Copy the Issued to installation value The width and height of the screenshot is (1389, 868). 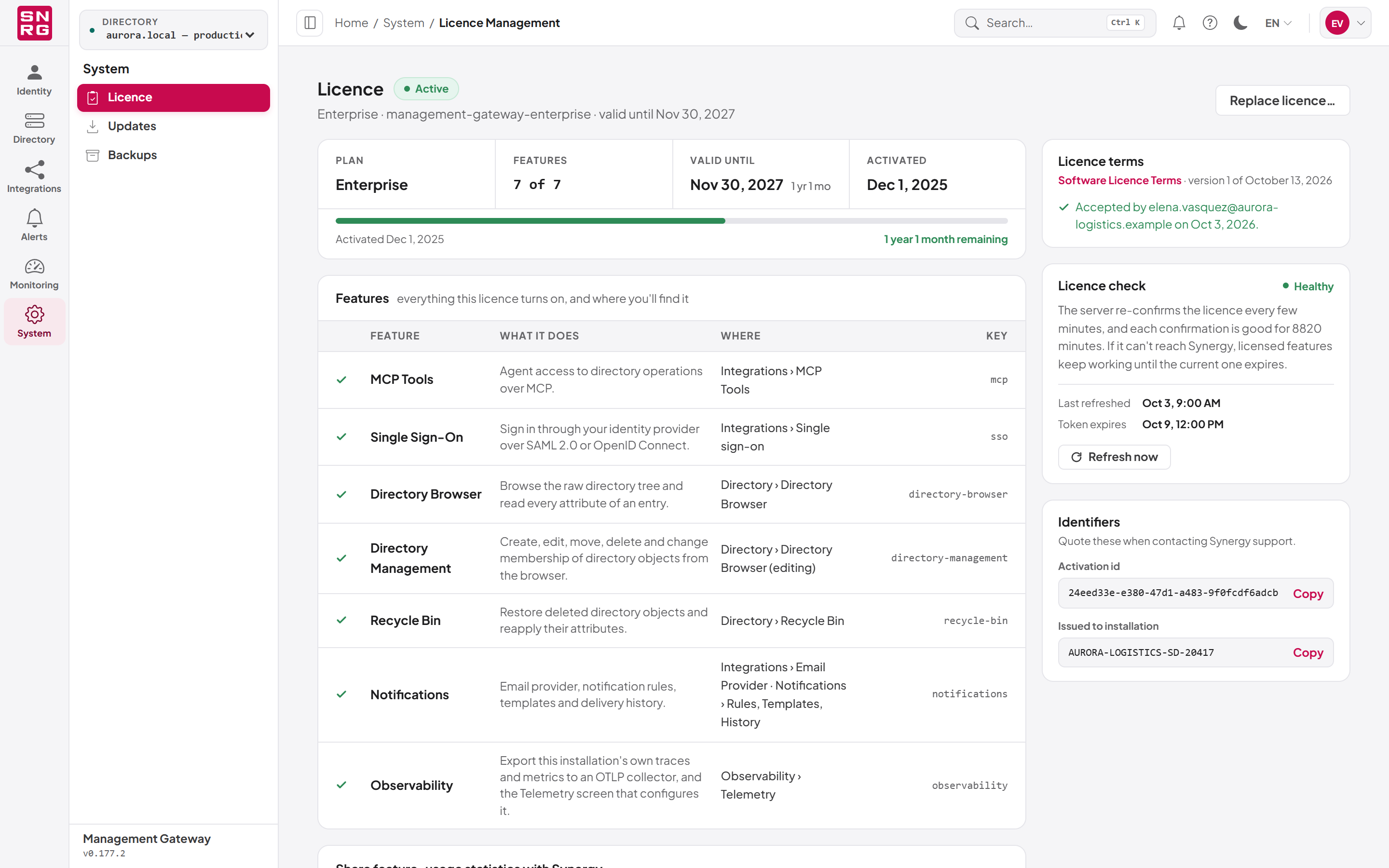point(1307,653)
